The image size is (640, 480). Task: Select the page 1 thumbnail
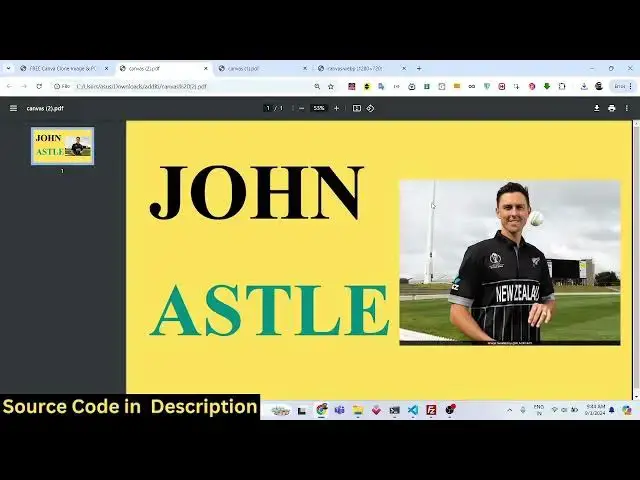coord(62,146)
